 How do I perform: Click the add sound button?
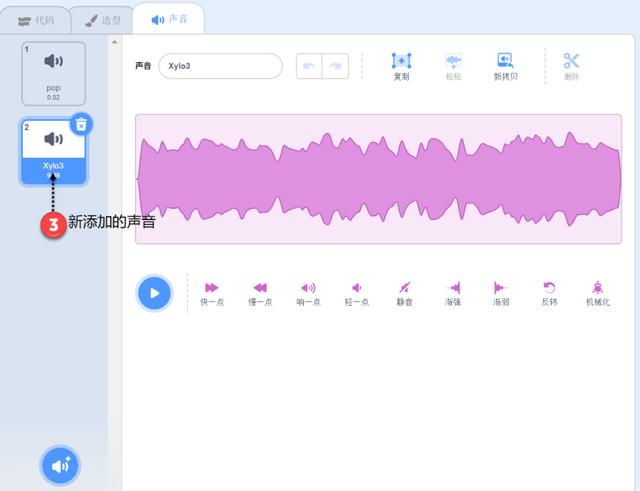[x=60, y=465]
